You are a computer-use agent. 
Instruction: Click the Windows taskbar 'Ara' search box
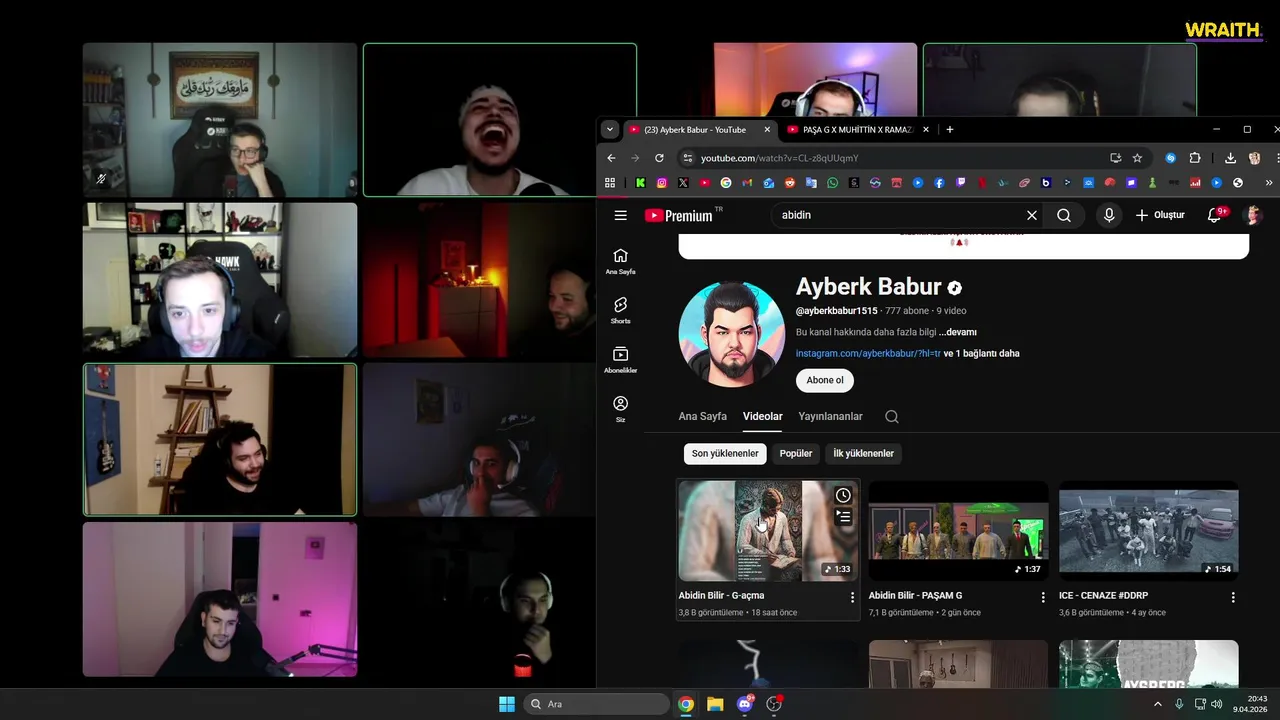pyautogui.click(x=597, y=704)
